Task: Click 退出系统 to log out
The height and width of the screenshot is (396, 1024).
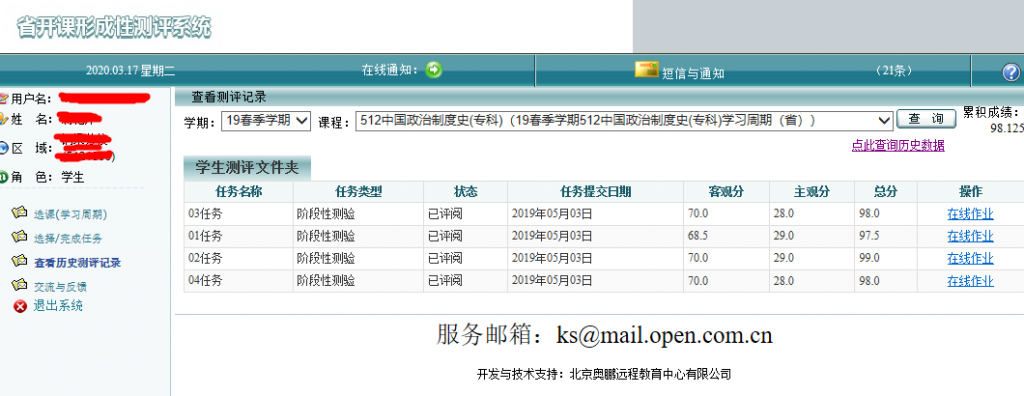Action: point(58,306)
